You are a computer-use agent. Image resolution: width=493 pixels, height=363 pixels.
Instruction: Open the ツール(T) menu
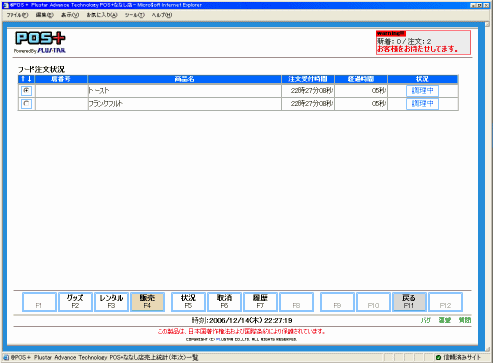pos(135,15)
